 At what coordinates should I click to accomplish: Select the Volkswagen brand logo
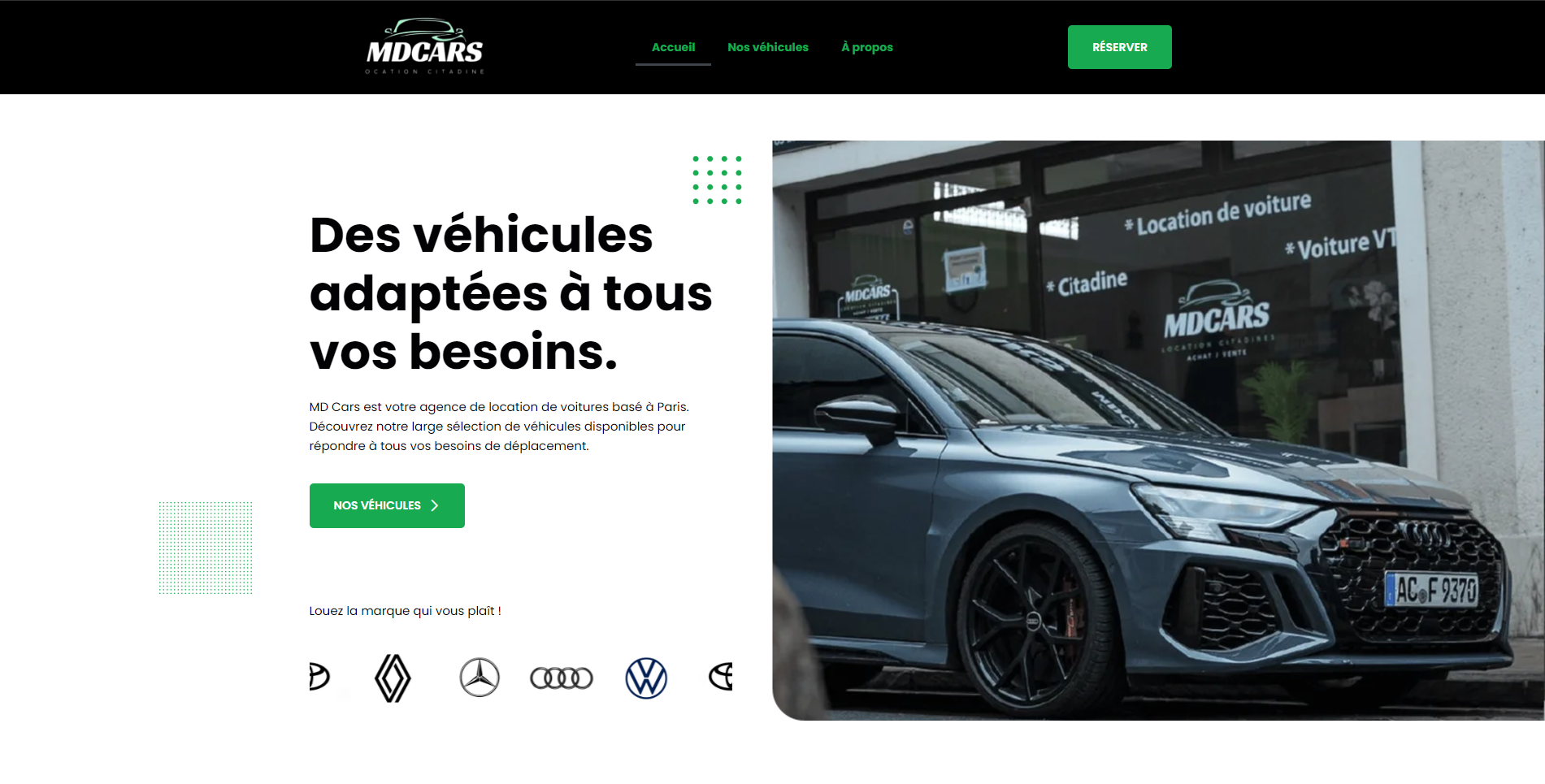click(646, 678)
